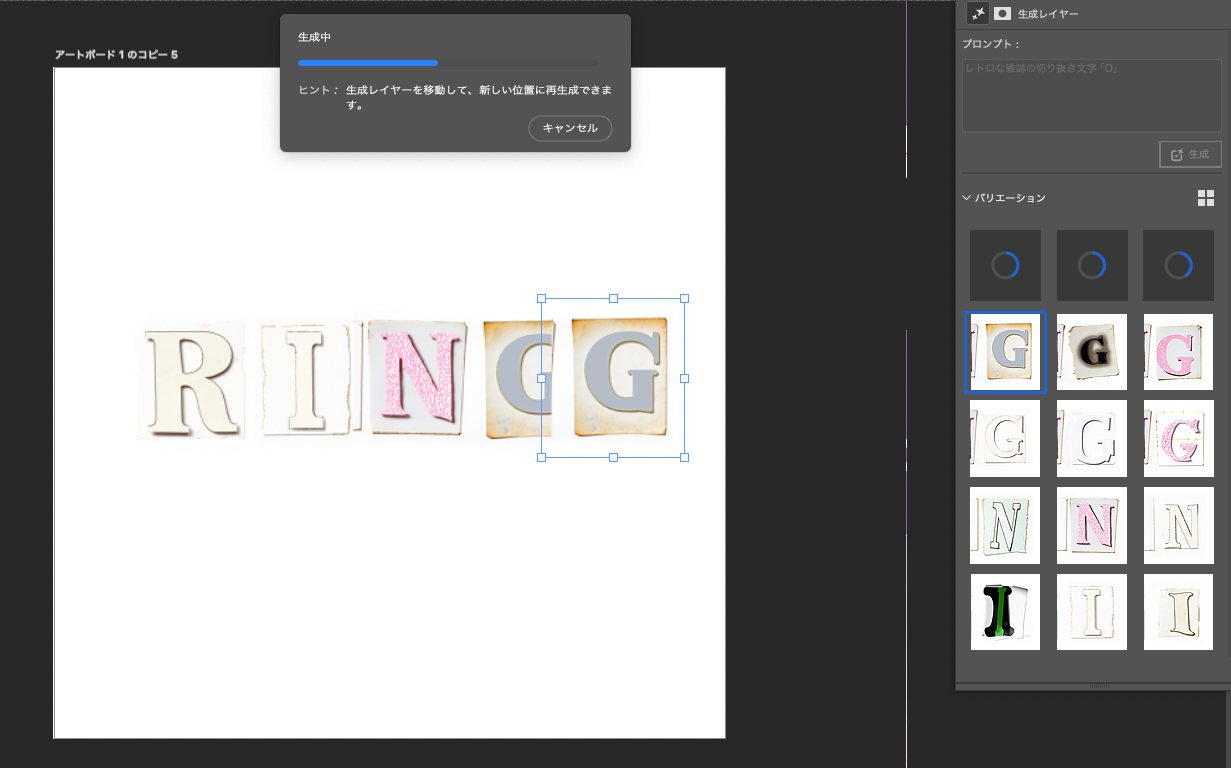Choose the white G variation below the grey G
This screenshot has height=768, width=1231.
tap(1005, 438)
